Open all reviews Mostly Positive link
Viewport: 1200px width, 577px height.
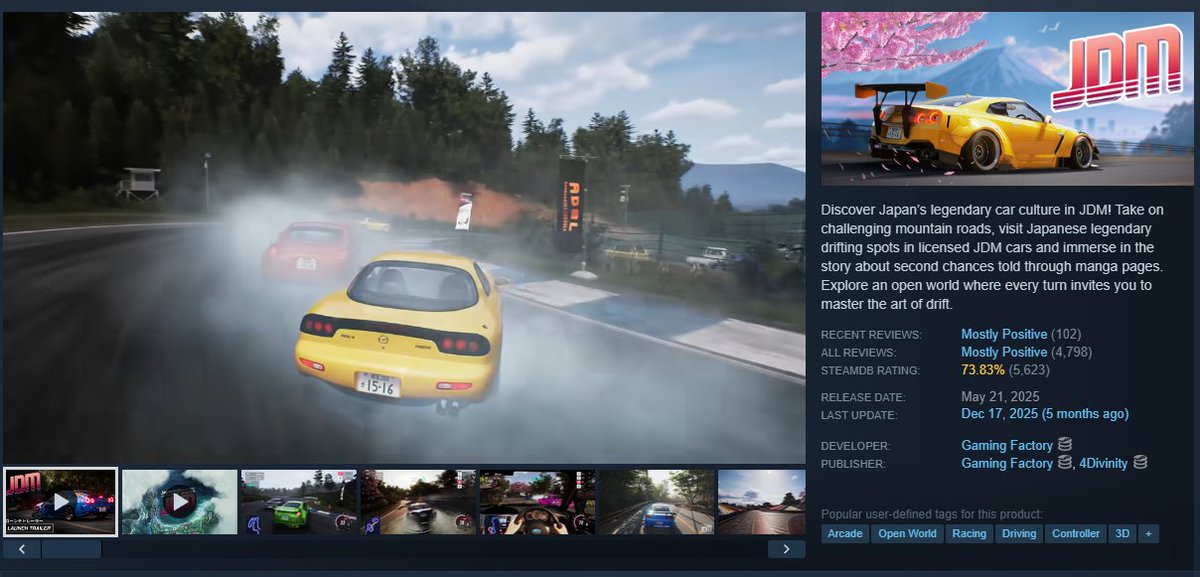(1004, 352)
